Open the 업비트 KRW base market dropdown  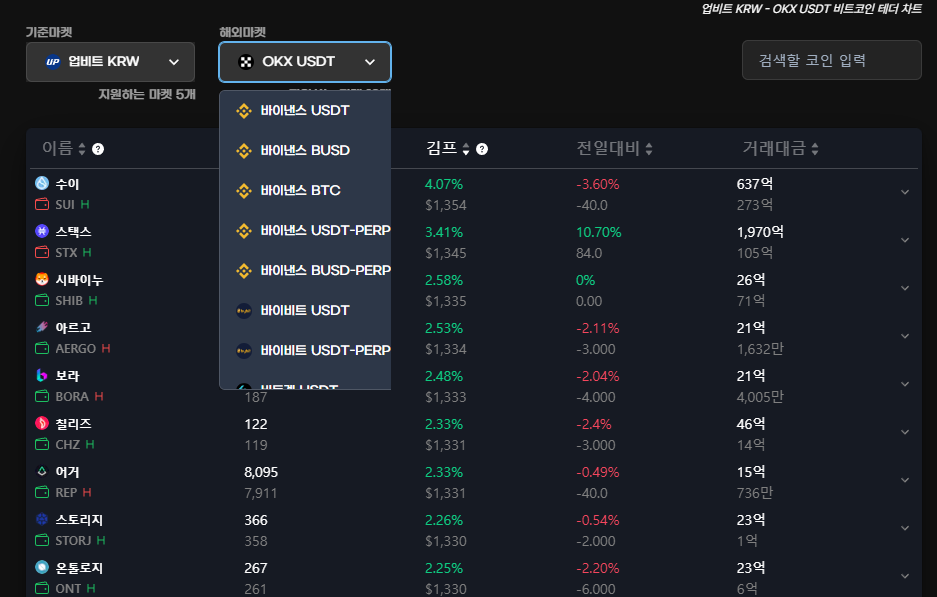[111, 62]
